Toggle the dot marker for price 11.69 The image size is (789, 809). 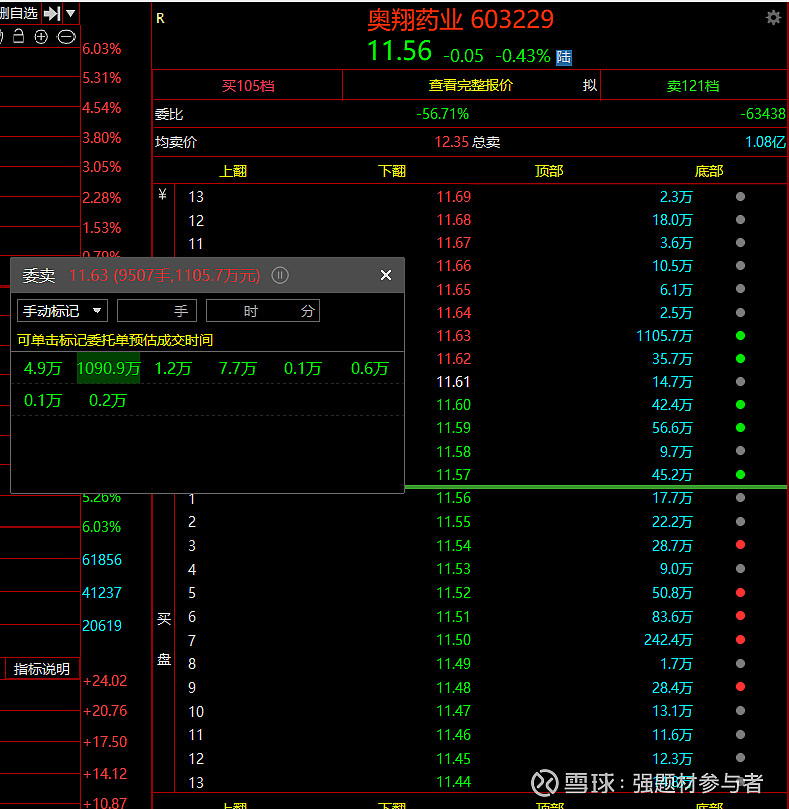pos(740,196)
